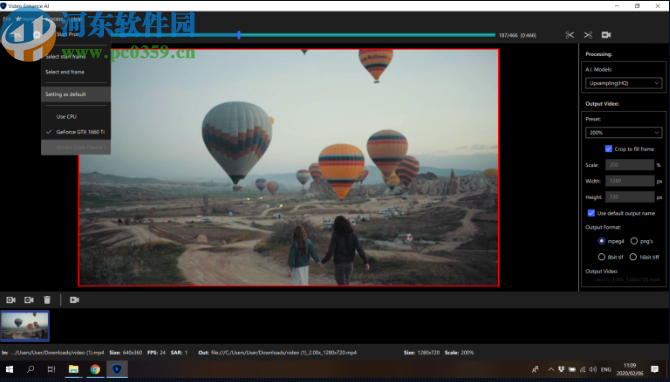The image size is (670, 382).
Task: Click the video camera icon beside the scissors
Action: click(x=606, y=35)
